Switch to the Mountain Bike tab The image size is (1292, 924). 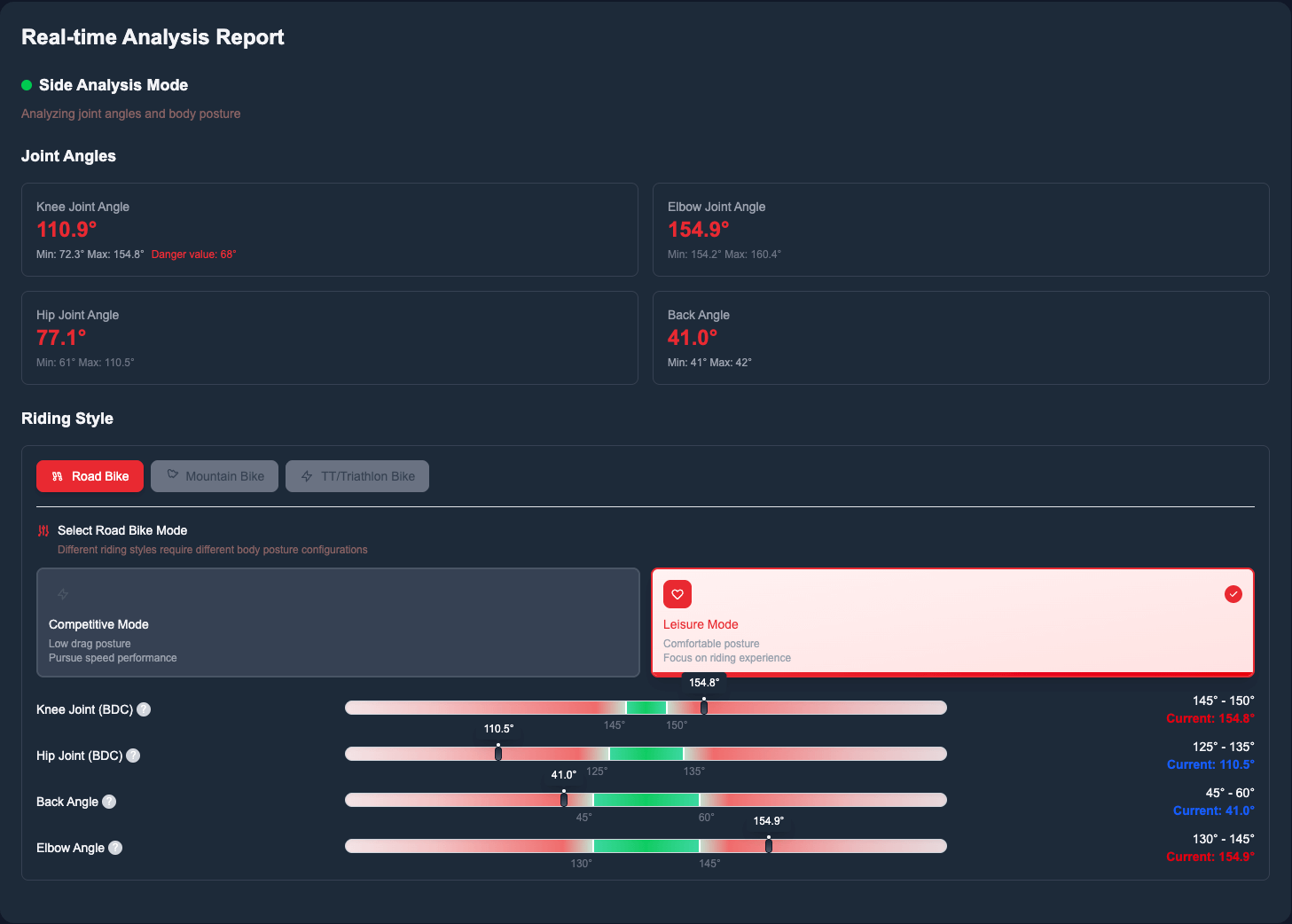pos(215,476)
